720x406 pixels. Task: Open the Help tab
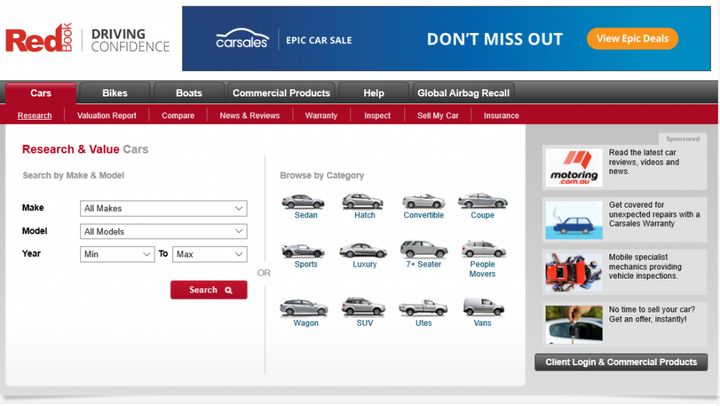374,93
